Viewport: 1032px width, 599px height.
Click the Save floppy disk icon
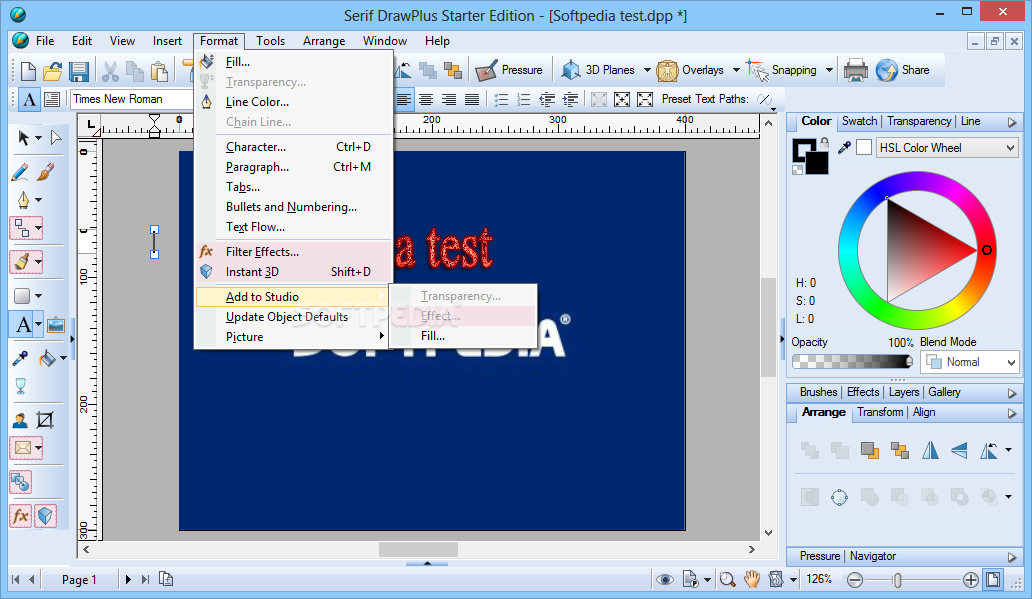[79, 70]
